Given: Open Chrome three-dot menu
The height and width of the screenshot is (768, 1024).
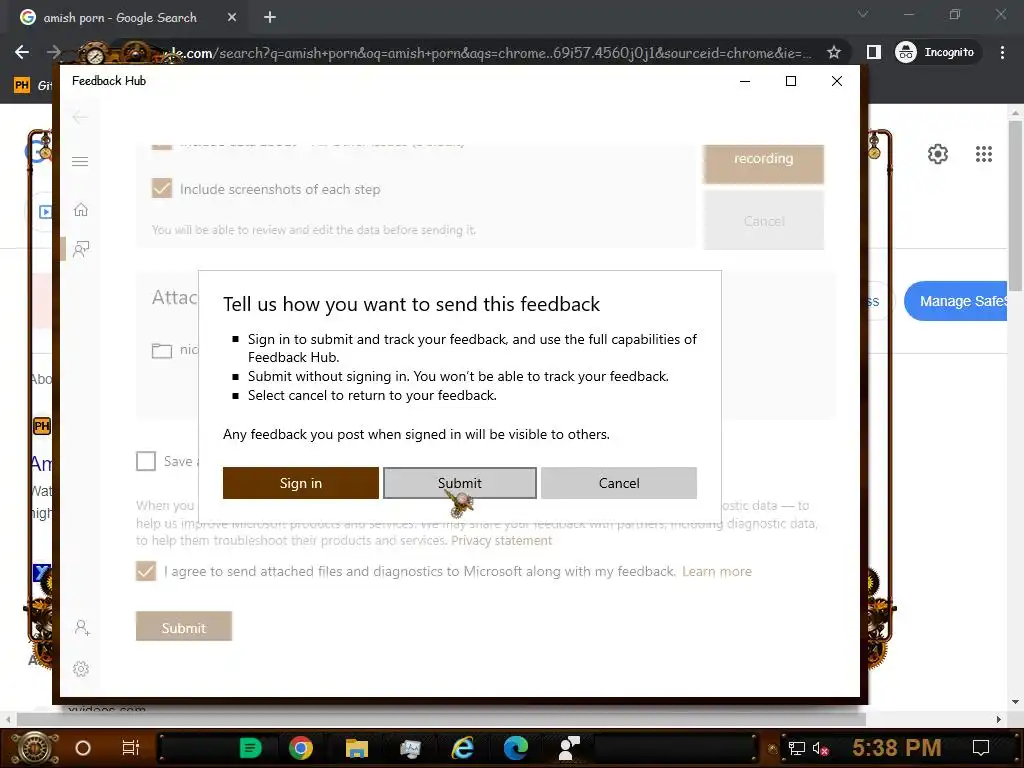Looking at the screenshot, I should [x=1002, y=52].
